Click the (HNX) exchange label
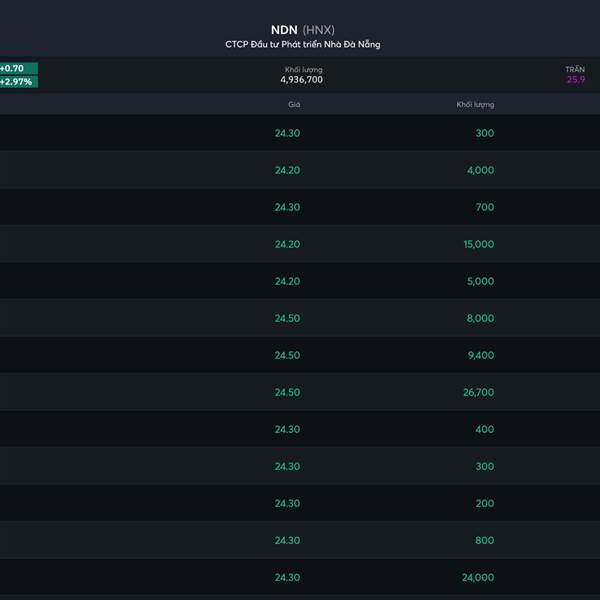600x600 pixels. tap(318, 30)
